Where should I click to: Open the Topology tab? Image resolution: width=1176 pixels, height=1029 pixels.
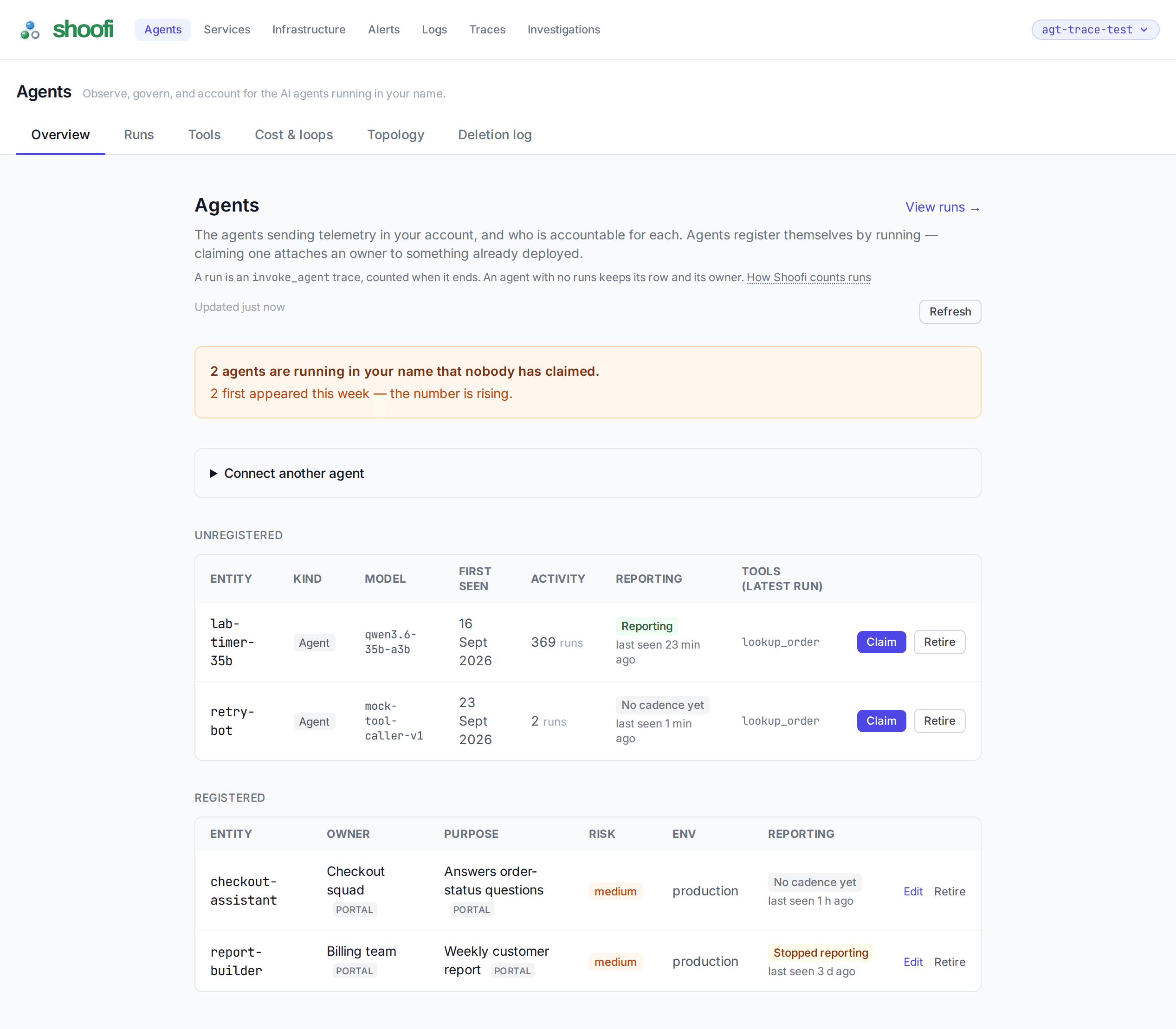[x=396, y=135]
